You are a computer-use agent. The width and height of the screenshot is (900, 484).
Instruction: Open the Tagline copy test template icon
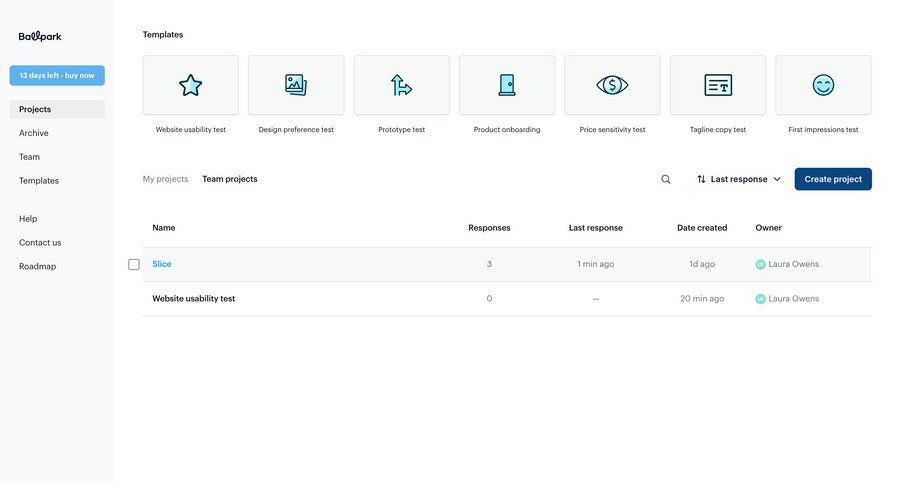coord(718,86)
